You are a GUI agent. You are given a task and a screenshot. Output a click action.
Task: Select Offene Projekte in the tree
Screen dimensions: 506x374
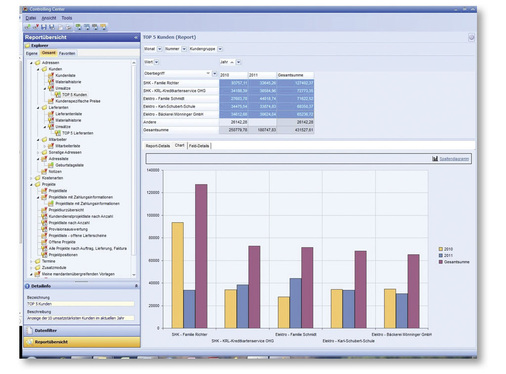(x=62, y=242)
